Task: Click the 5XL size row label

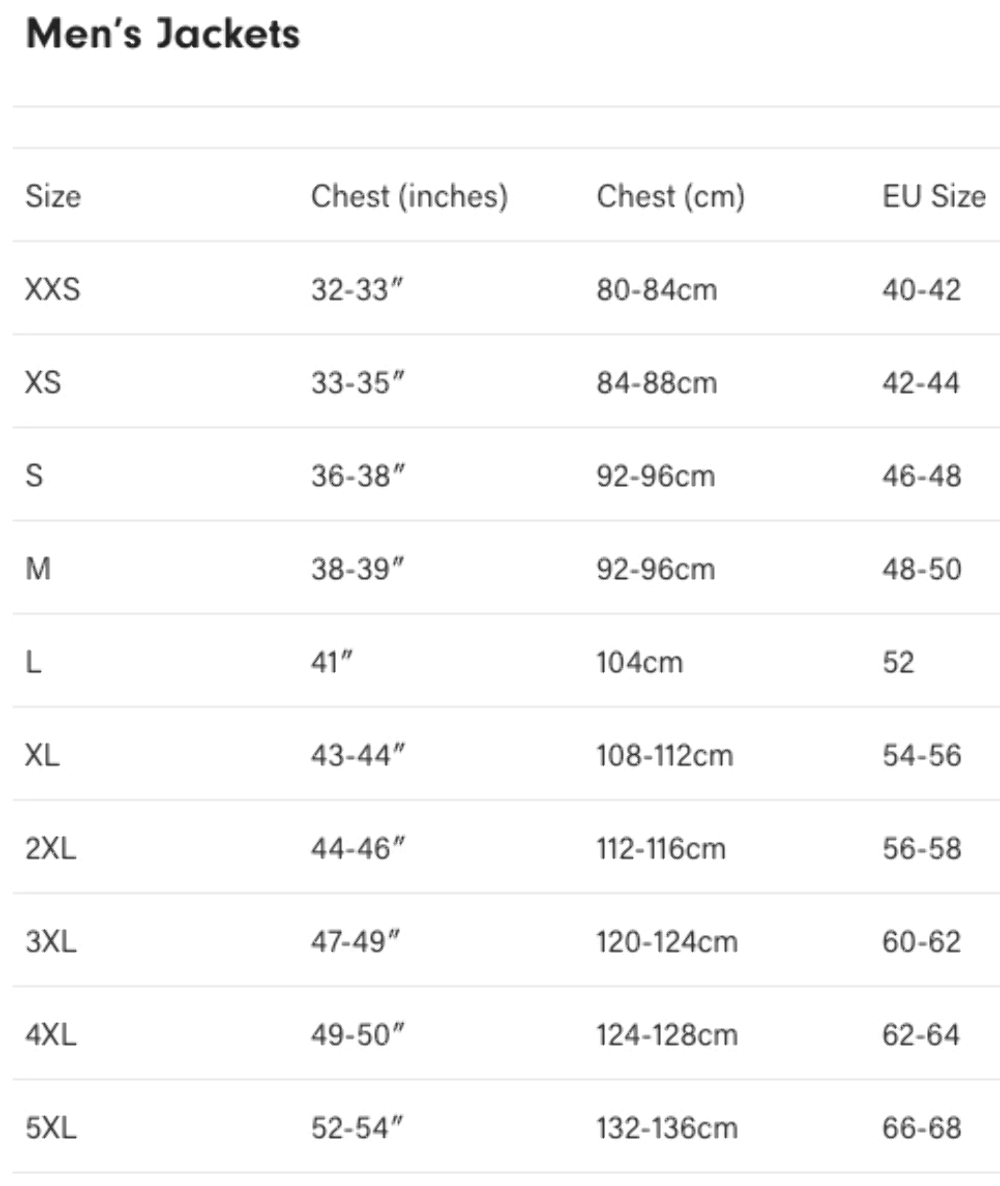Action: [51, 1128]
